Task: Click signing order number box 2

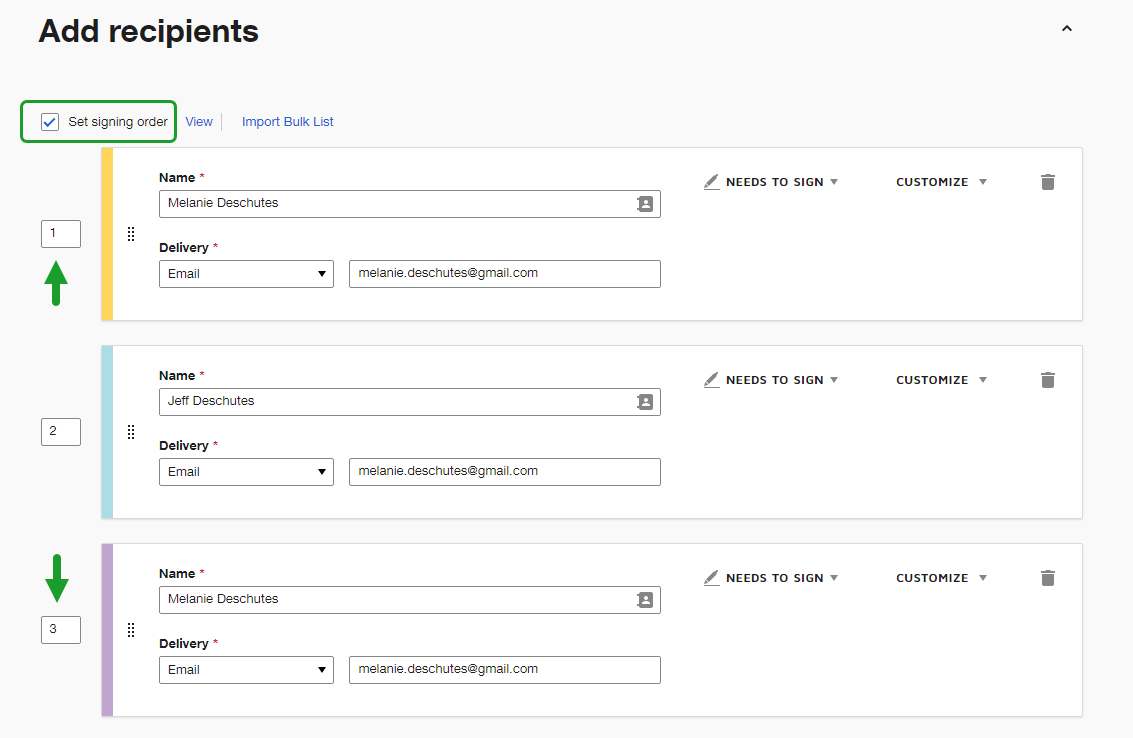Action: coord(60,432)
